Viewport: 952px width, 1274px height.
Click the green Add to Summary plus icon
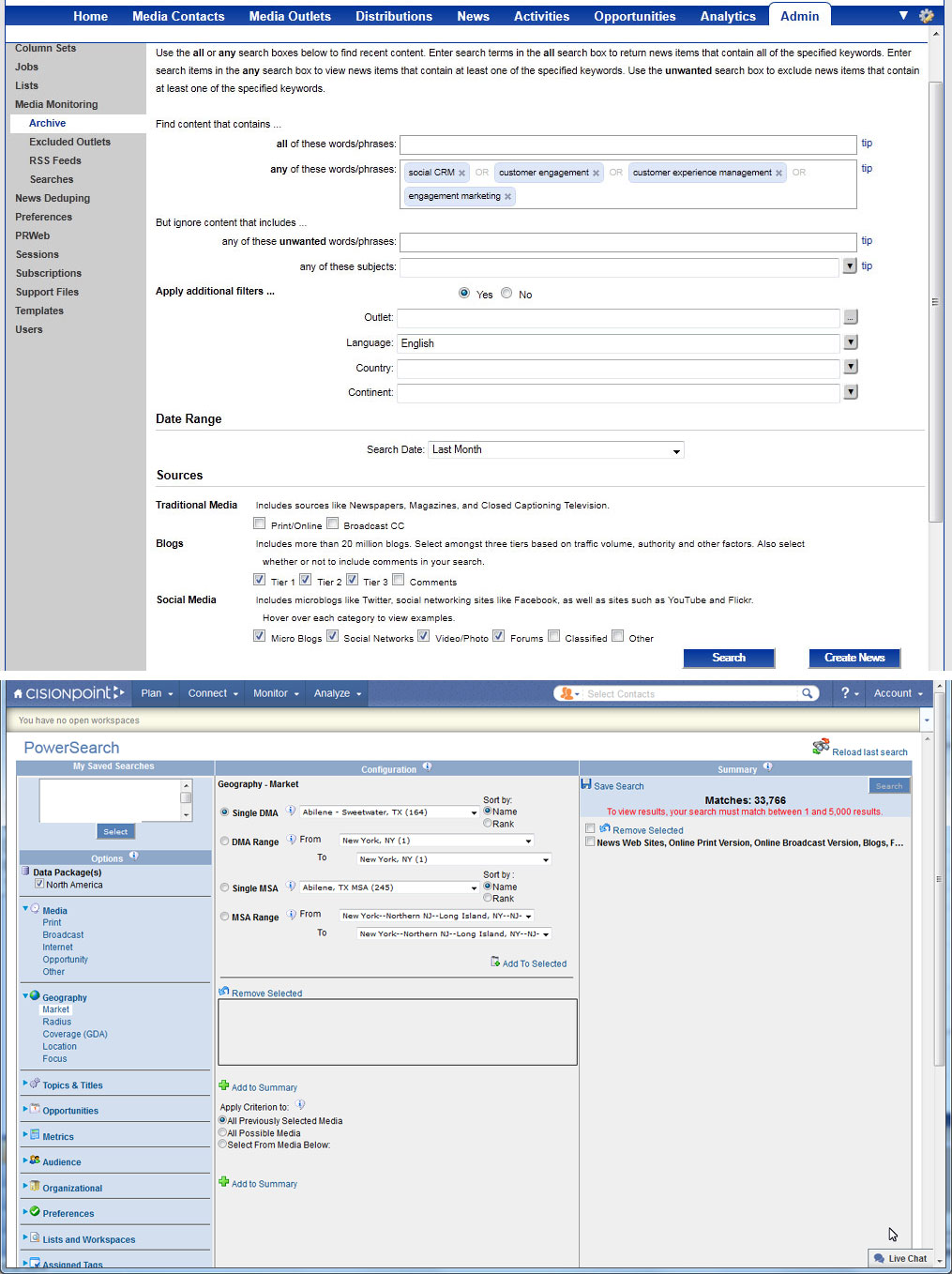223,1086
